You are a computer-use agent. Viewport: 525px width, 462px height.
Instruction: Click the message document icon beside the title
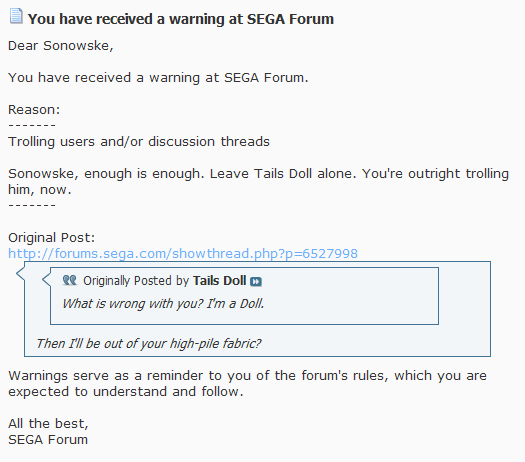point(16,16)
